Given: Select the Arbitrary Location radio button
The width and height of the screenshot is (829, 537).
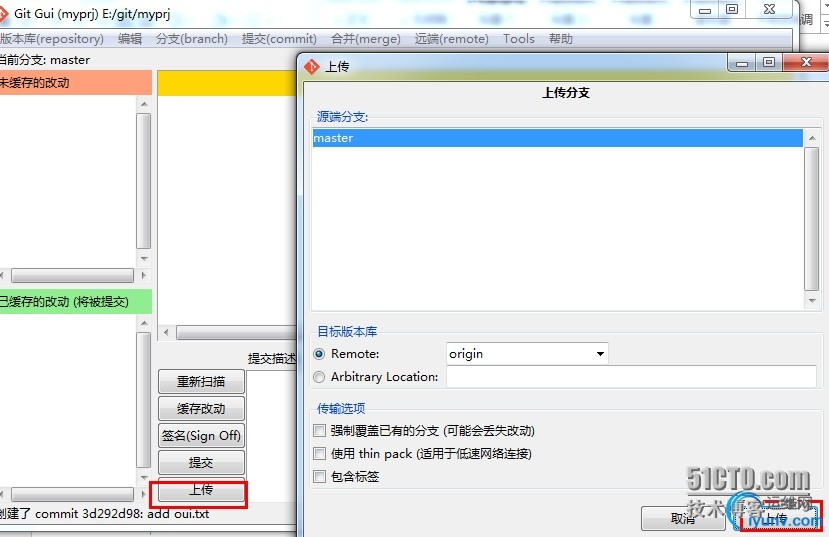Looking at the screenshot, I should tap(319, 377).
